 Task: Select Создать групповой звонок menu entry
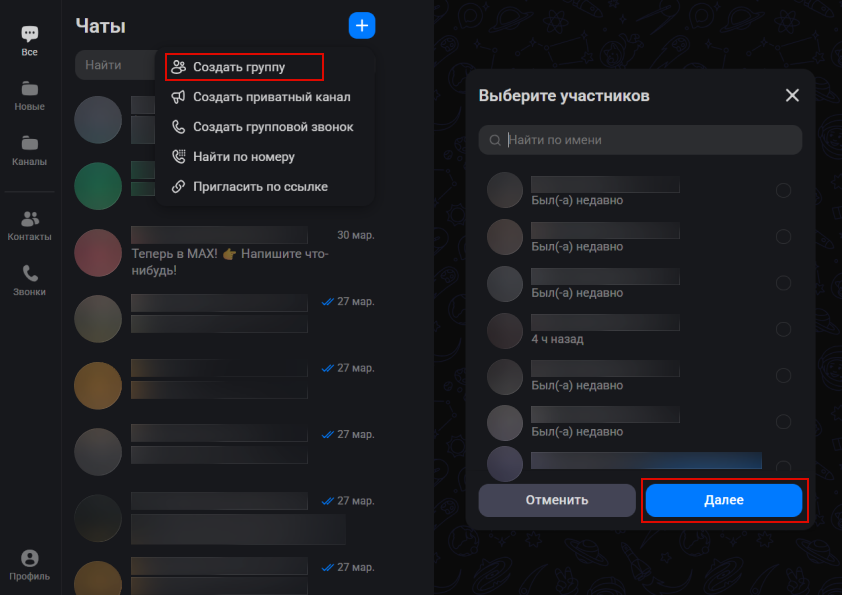[x=244, y=126]
